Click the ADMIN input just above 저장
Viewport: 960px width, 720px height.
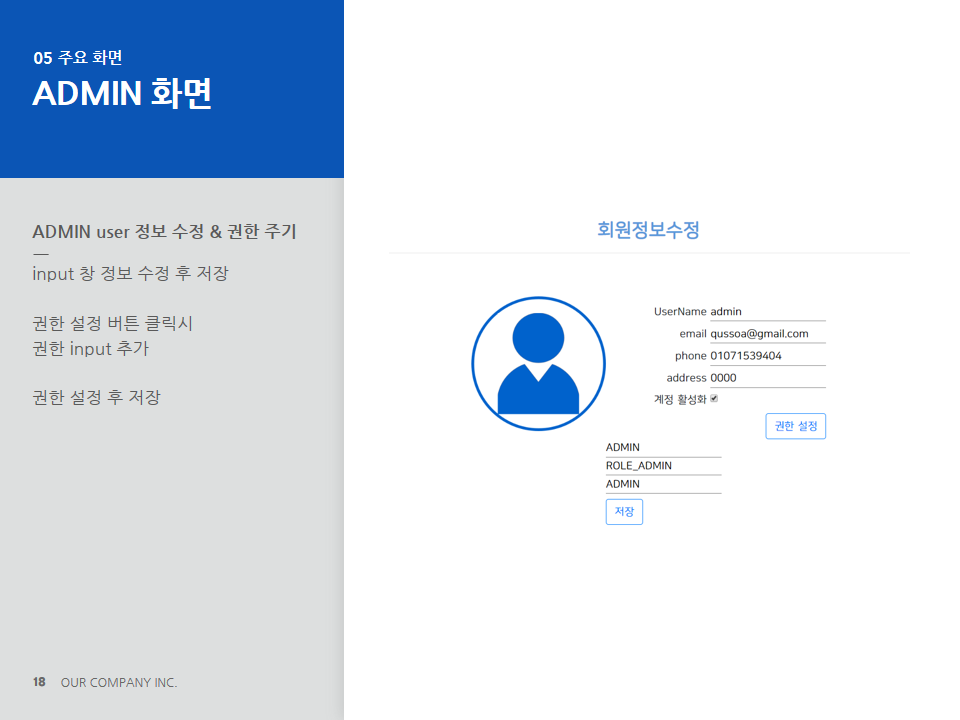pyautogui.click(x=663, y=484)
